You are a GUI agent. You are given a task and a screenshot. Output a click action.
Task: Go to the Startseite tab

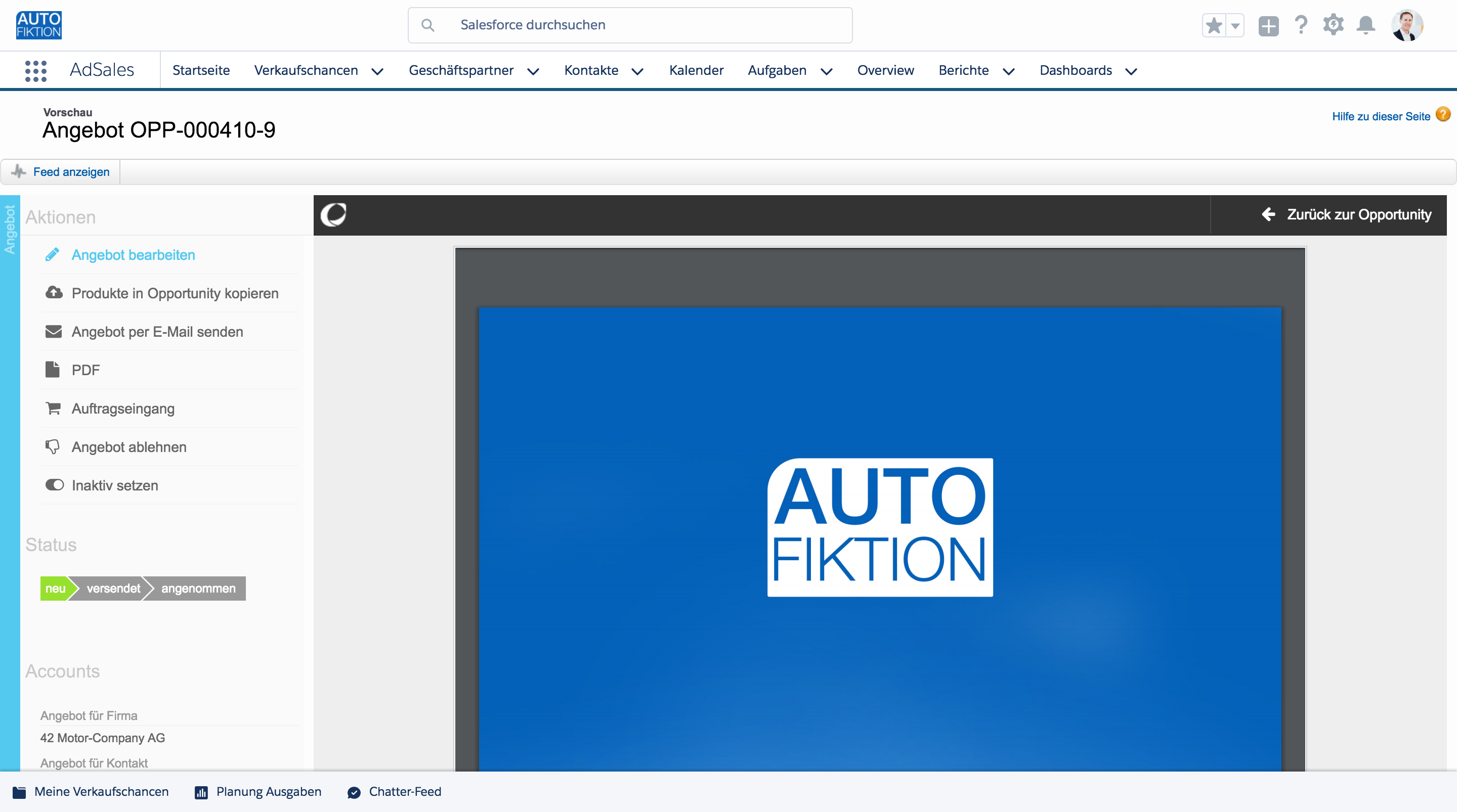[x=201, y=70]
